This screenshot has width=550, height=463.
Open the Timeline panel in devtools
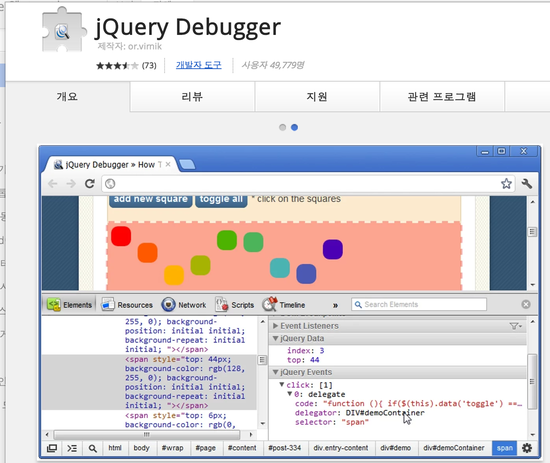click(284, 305)
